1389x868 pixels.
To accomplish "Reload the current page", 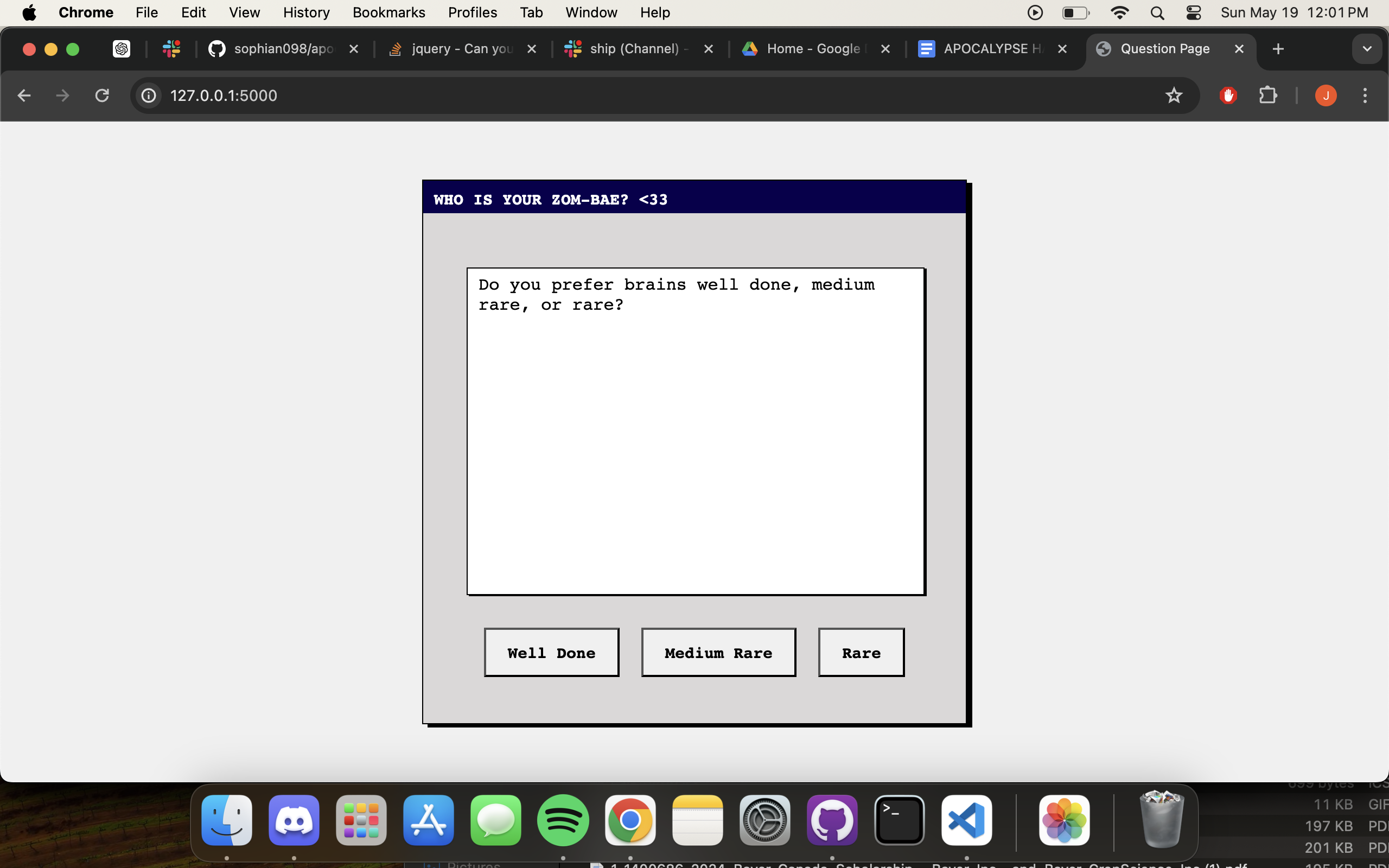I will pyautogui.click(x=102, y=95).
